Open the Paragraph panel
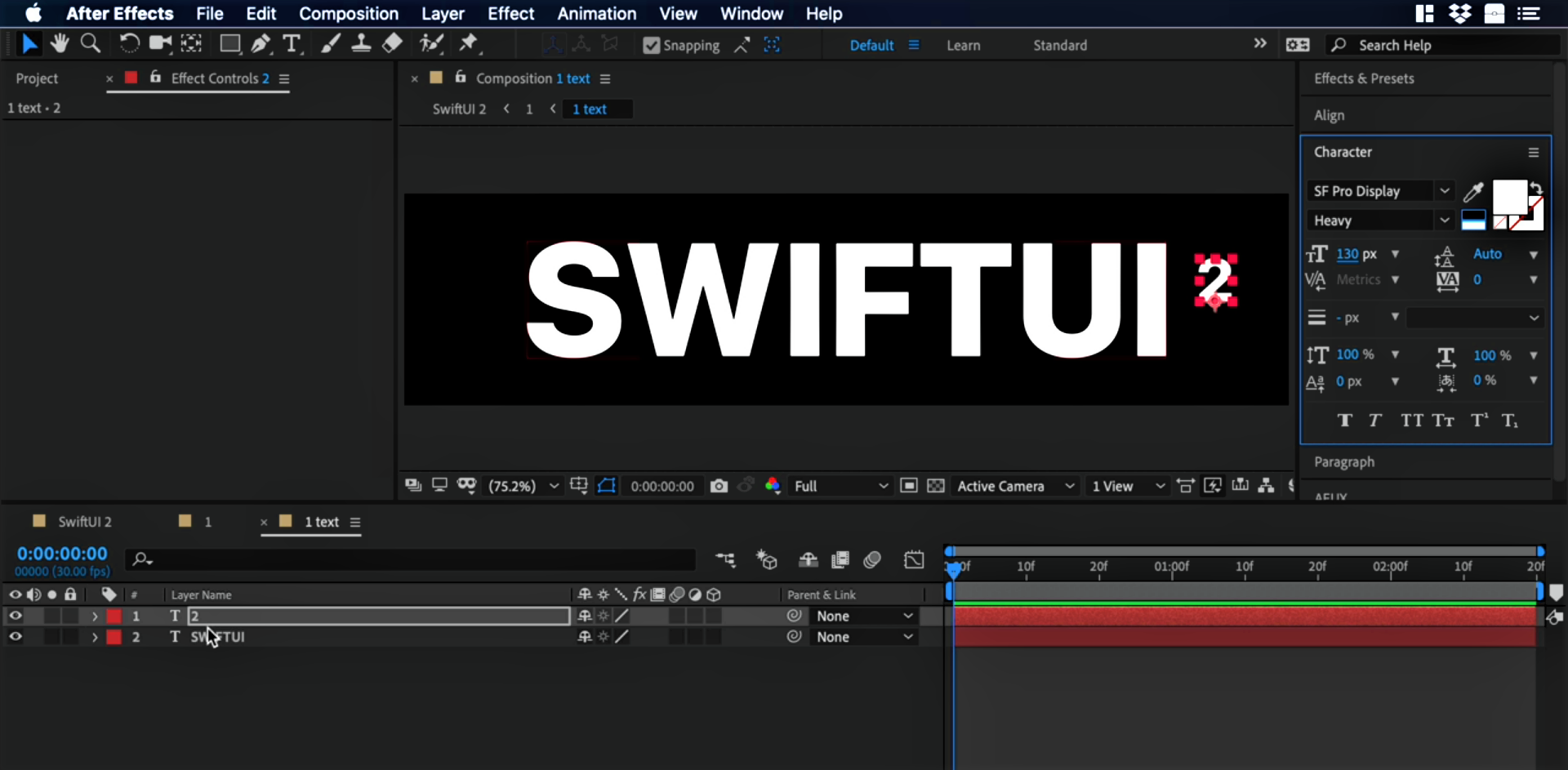This screenshot has height=770, width=1568. (1343, 462)
